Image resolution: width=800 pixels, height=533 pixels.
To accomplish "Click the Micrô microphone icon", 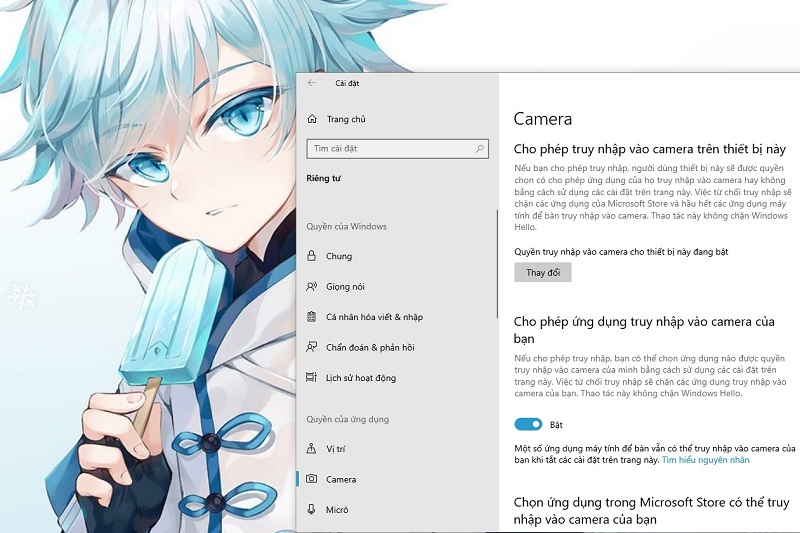I will 312,510.
